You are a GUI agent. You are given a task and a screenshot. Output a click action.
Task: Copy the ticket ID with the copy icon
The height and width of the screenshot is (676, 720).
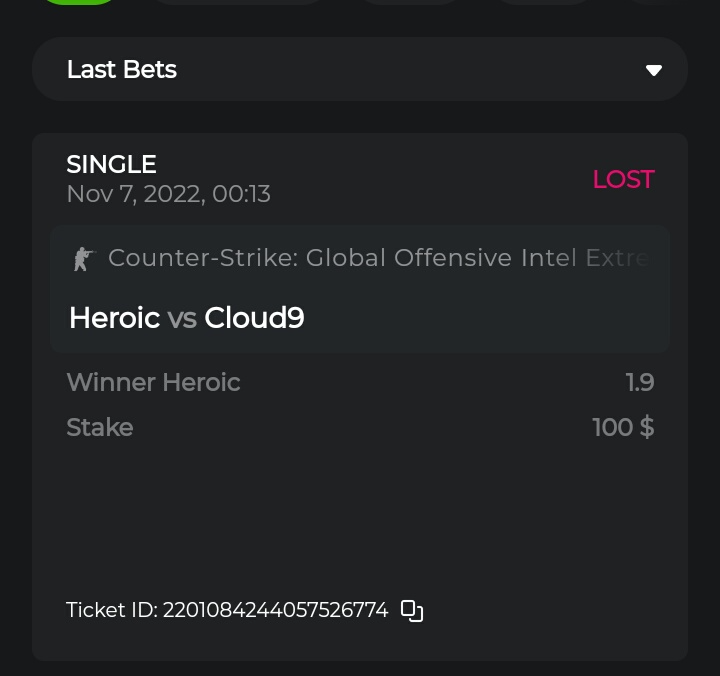tap(412, 611)
